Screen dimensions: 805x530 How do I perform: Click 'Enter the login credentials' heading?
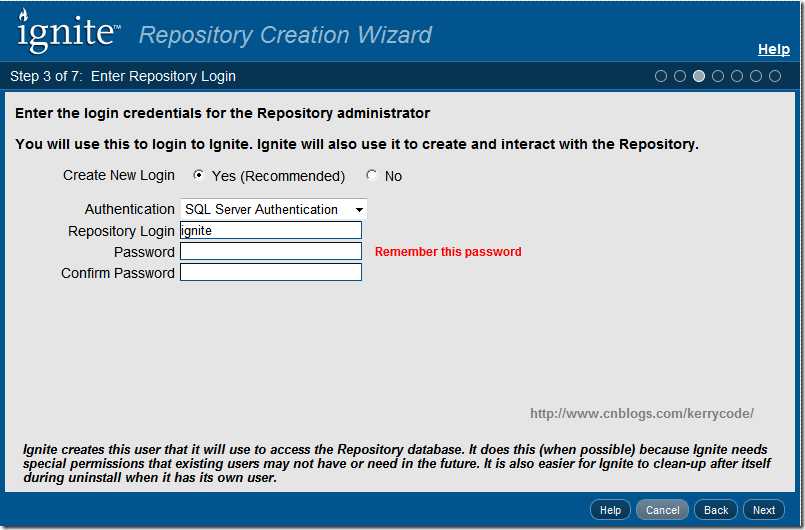click(222, 113)
